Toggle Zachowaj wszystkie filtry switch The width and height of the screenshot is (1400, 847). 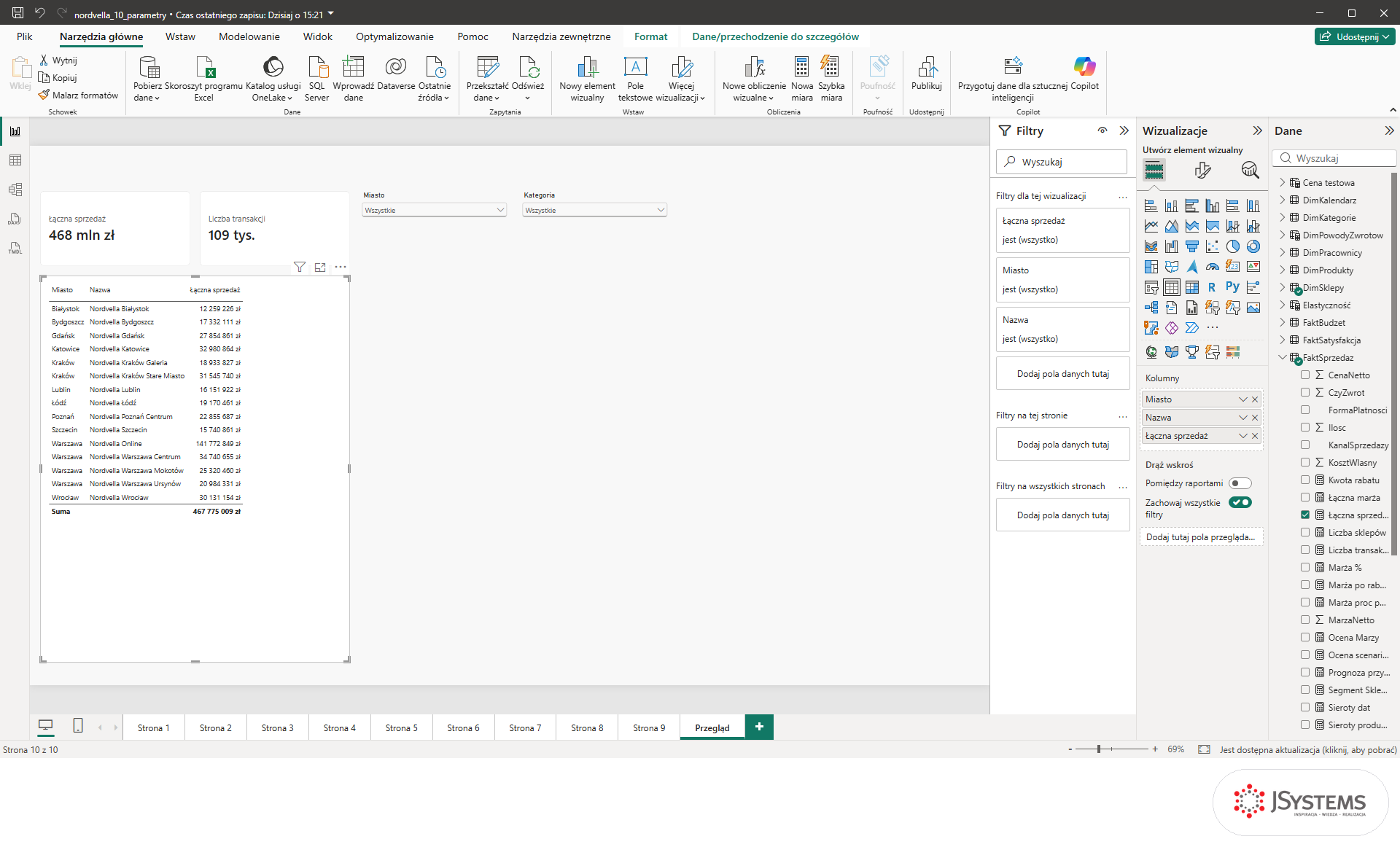[x=1240, y=502]
